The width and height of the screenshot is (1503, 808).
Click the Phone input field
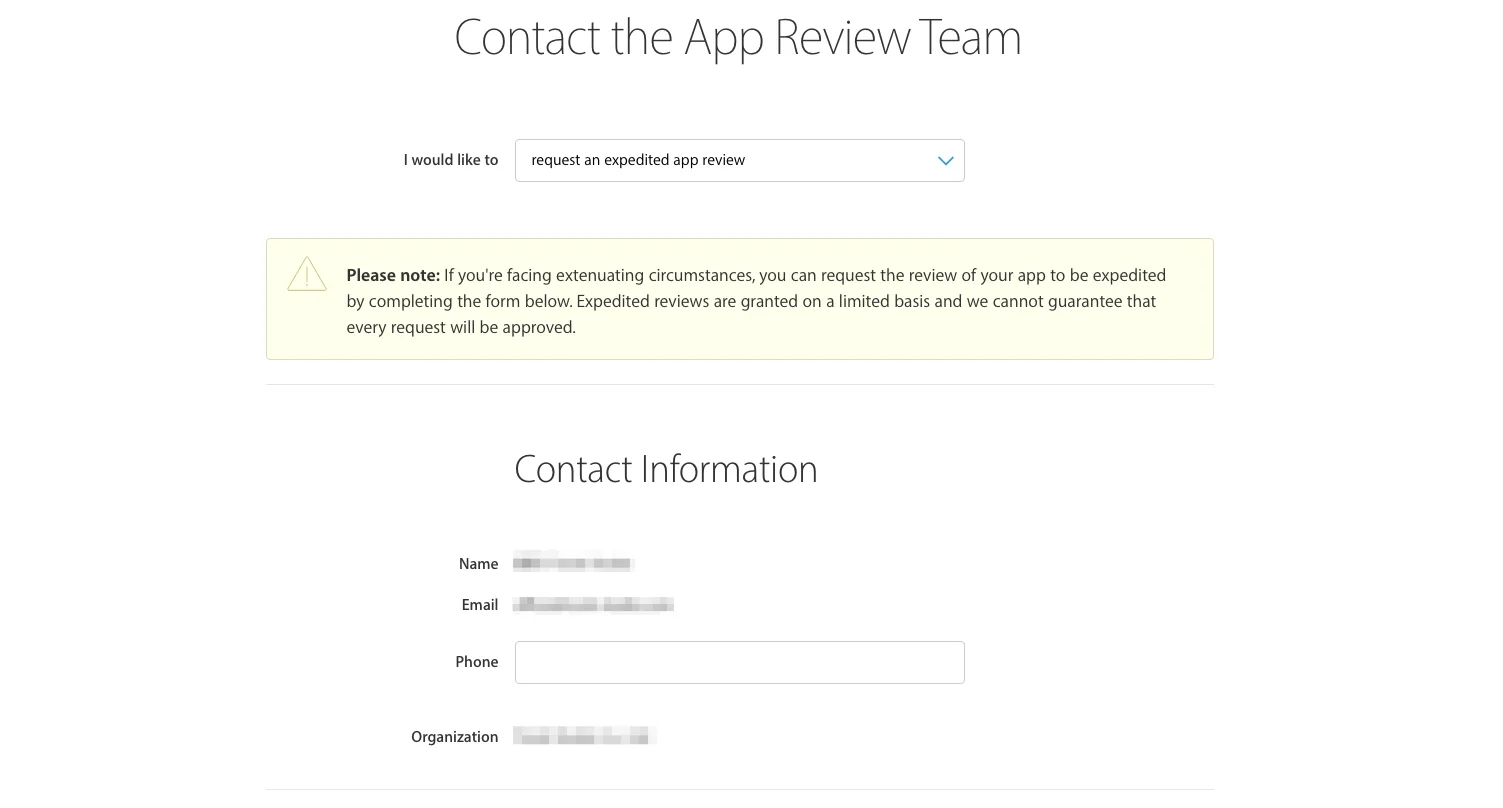click(739, 662)
